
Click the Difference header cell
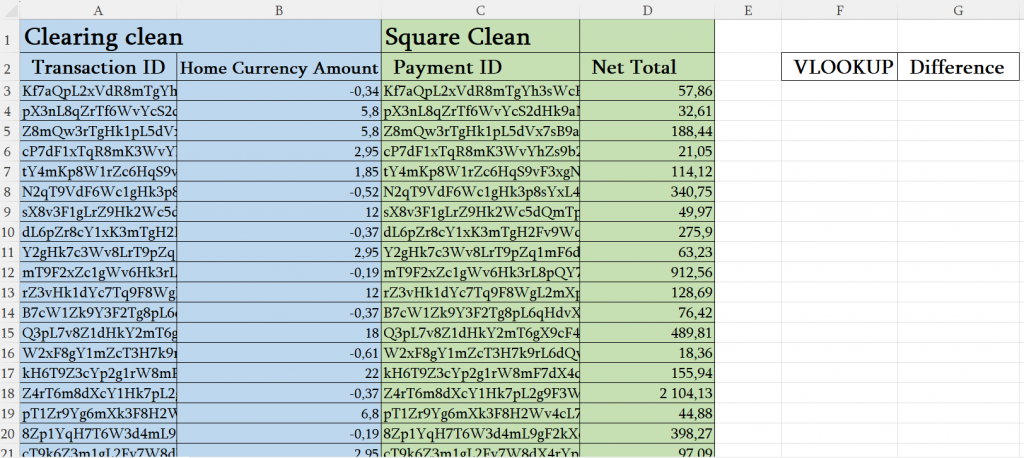[957, 68]
